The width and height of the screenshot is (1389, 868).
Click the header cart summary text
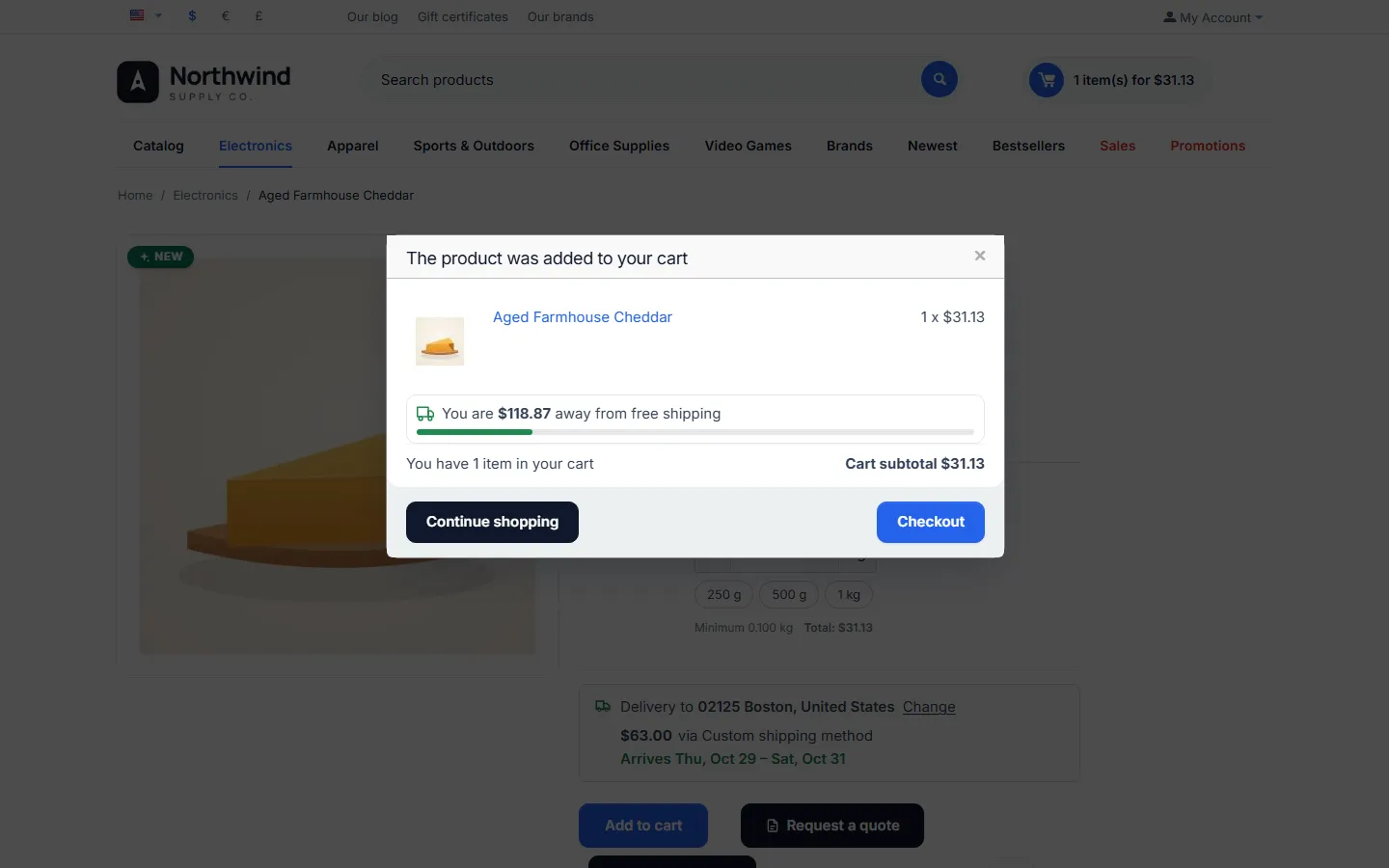coord(1133,80)
